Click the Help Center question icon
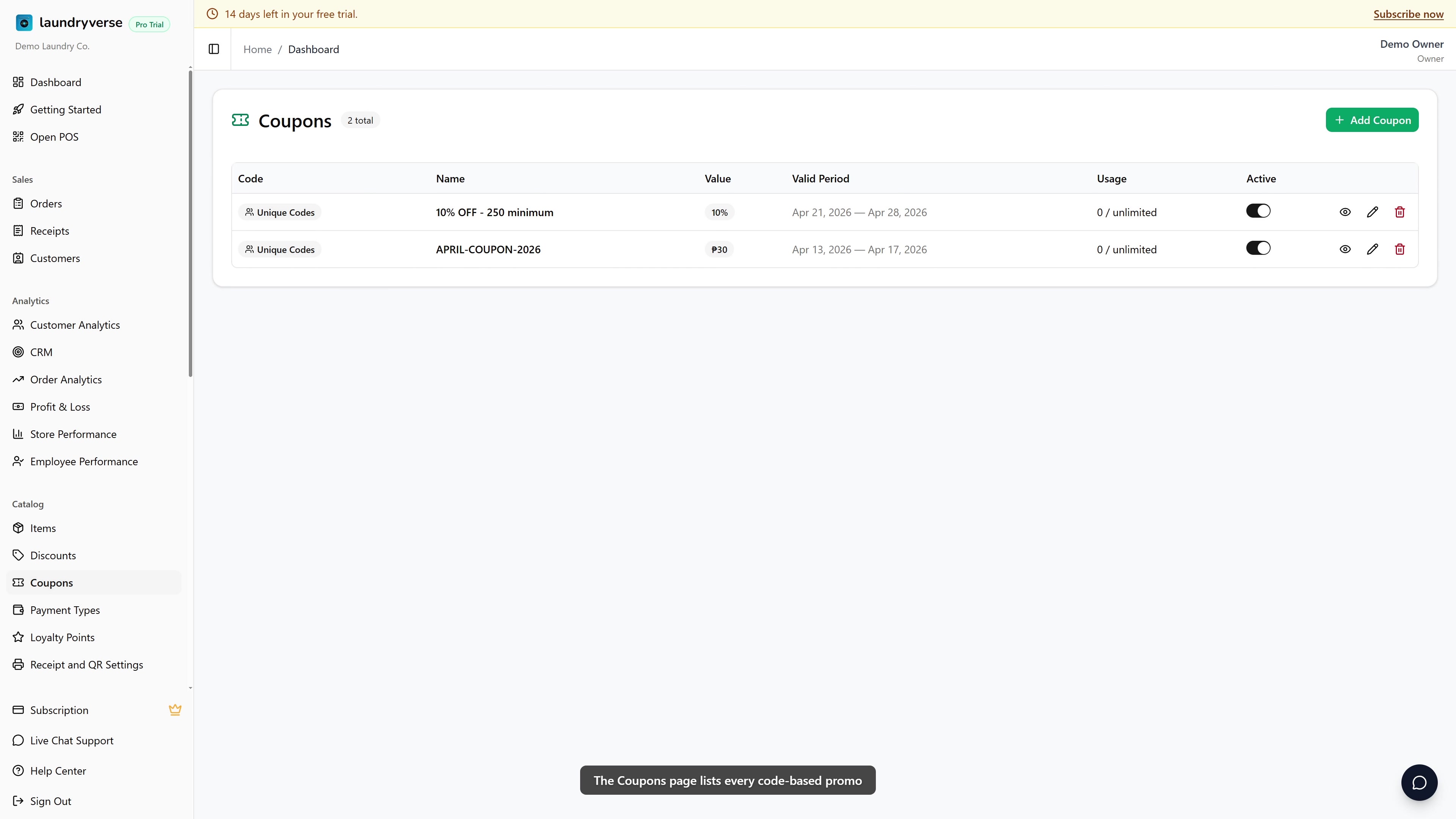 coord(18,771)
